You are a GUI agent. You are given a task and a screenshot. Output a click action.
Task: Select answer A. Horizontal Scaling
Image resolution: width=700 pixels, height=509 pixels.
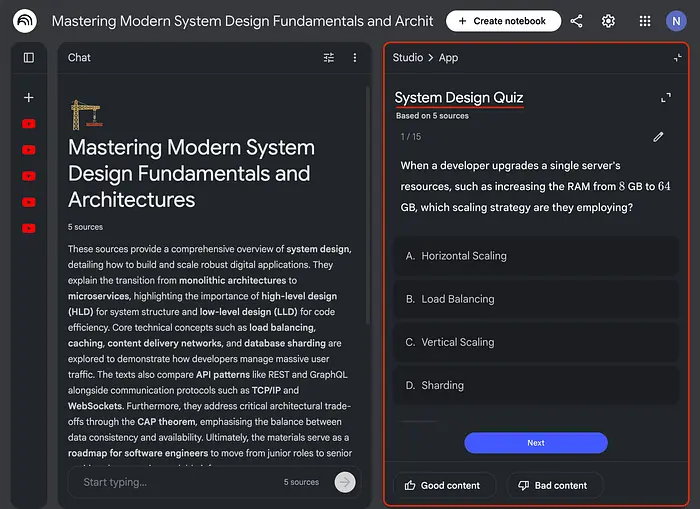[x=535, y=256]
